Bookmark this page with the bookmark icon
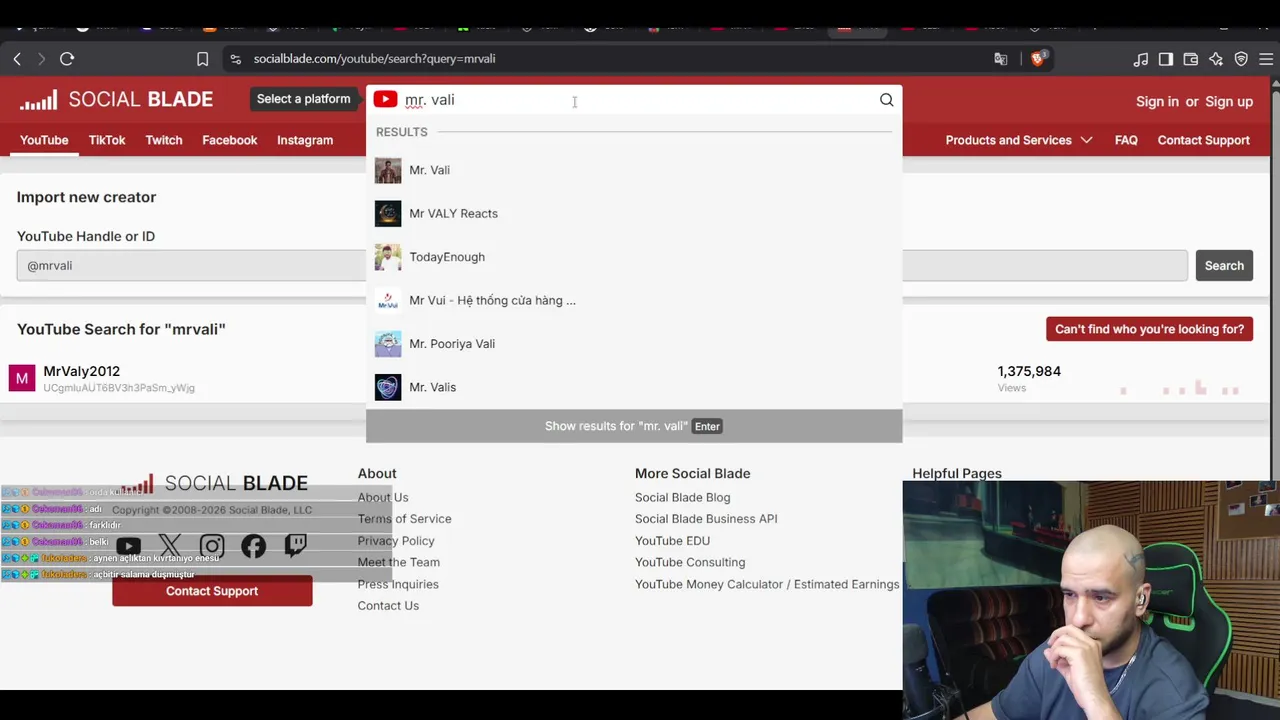The height and width of the screenshot is (720, 1280). click(x=202, y=59)
